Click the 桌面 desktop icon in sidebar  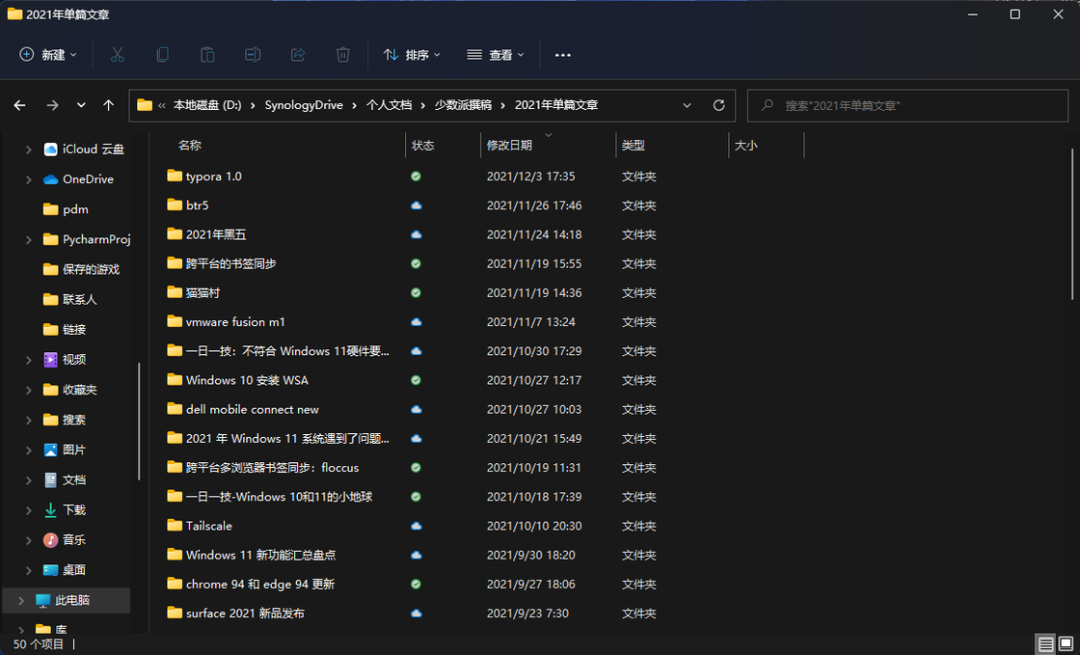(50, 570)
